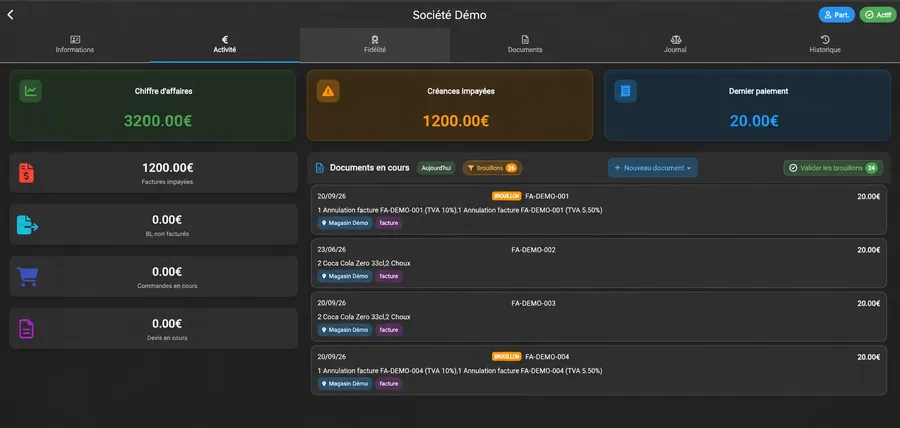Click the cyan export icon beside BL non facturés
The height and width of the screenshot is (428, 900).
click(x=27, y=225)
